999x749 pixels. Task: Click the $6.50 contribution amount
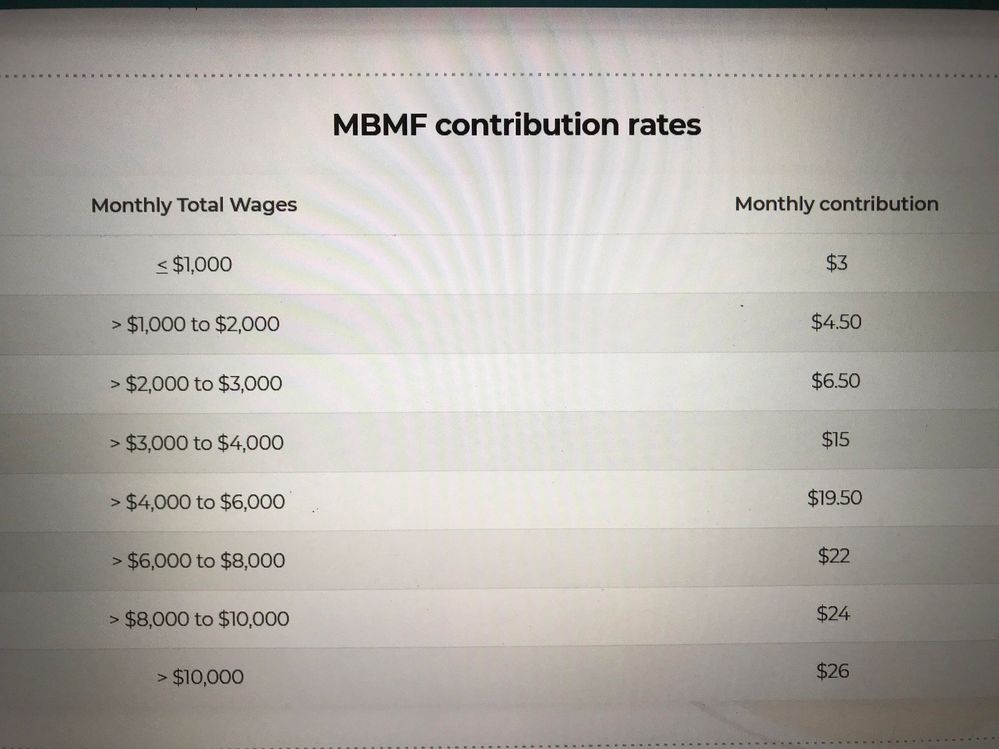[835, 380]
